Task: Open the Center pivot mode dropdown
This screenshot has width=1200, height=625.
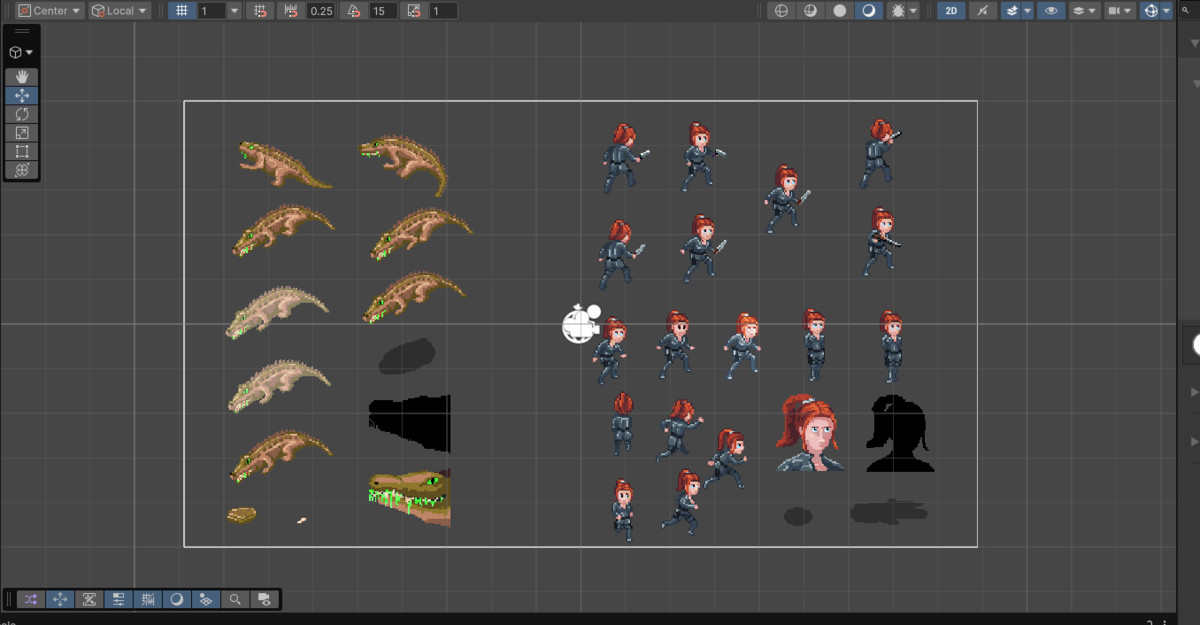Action: [x=48, y=11]
